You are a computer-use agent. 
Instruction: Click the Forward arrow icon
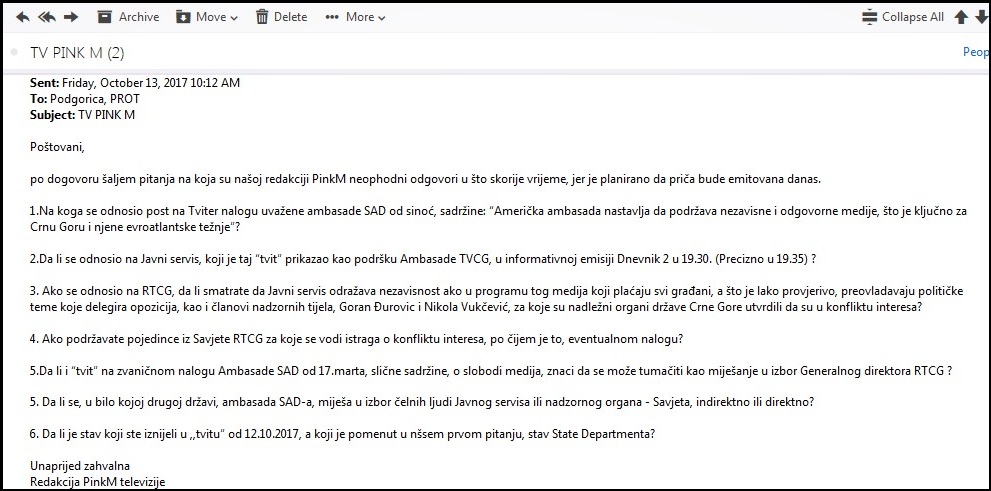click(71, 17)
